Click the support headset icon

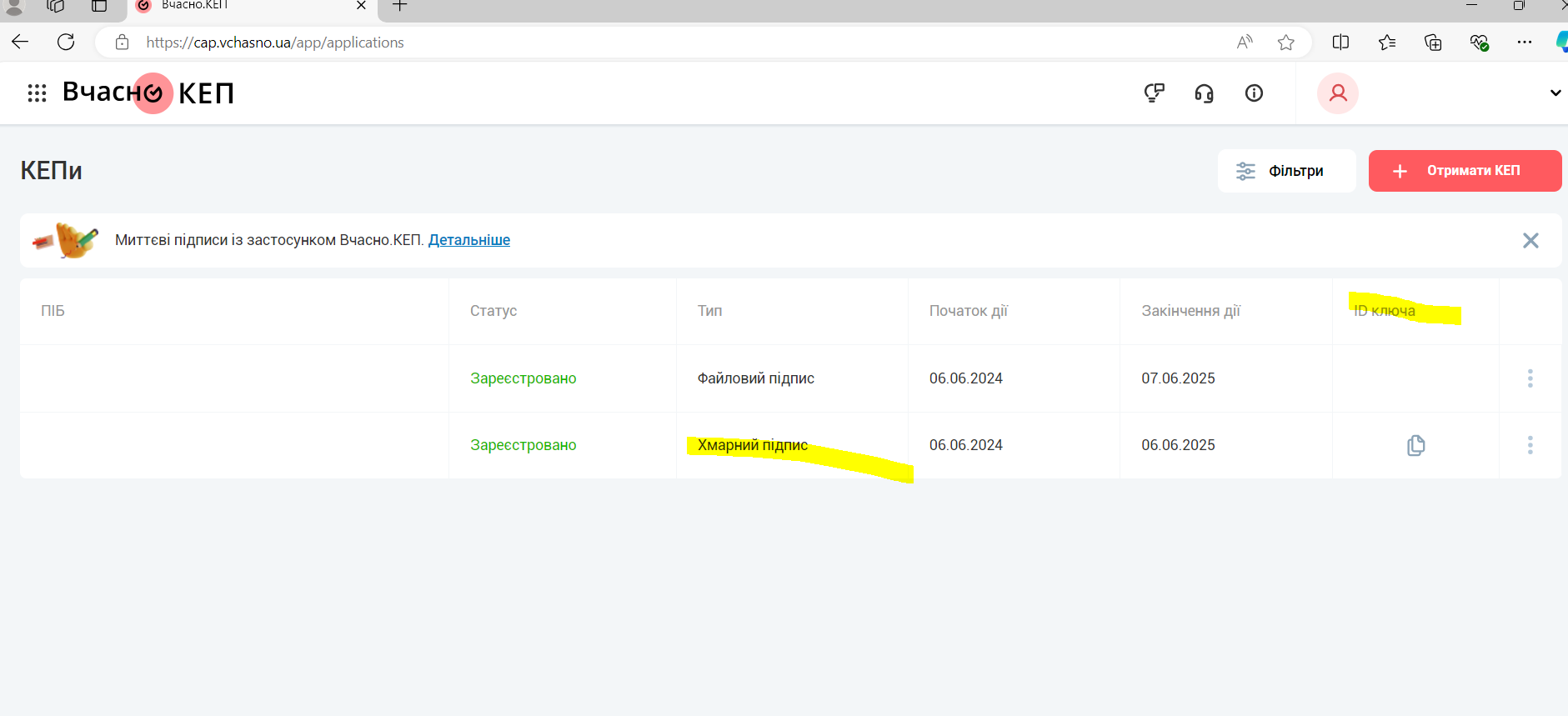tap(1204, 93)
